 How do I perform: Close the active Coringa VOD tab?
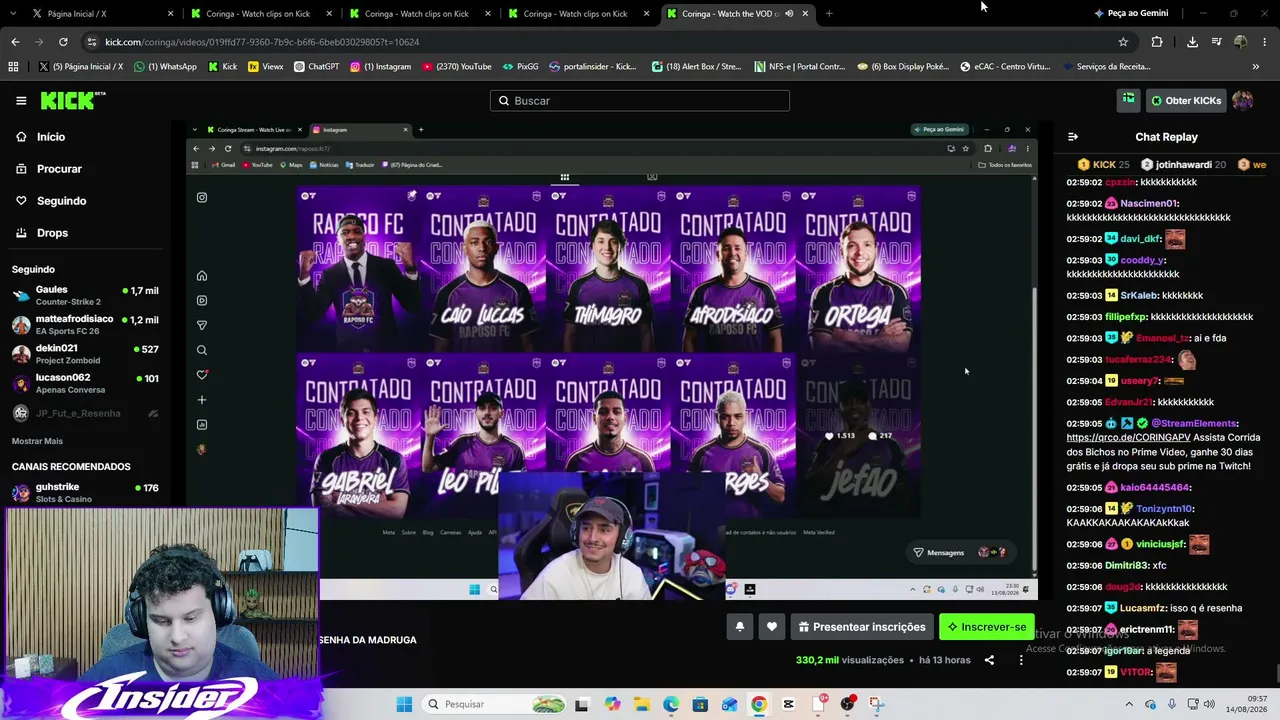tap(805, 14)
